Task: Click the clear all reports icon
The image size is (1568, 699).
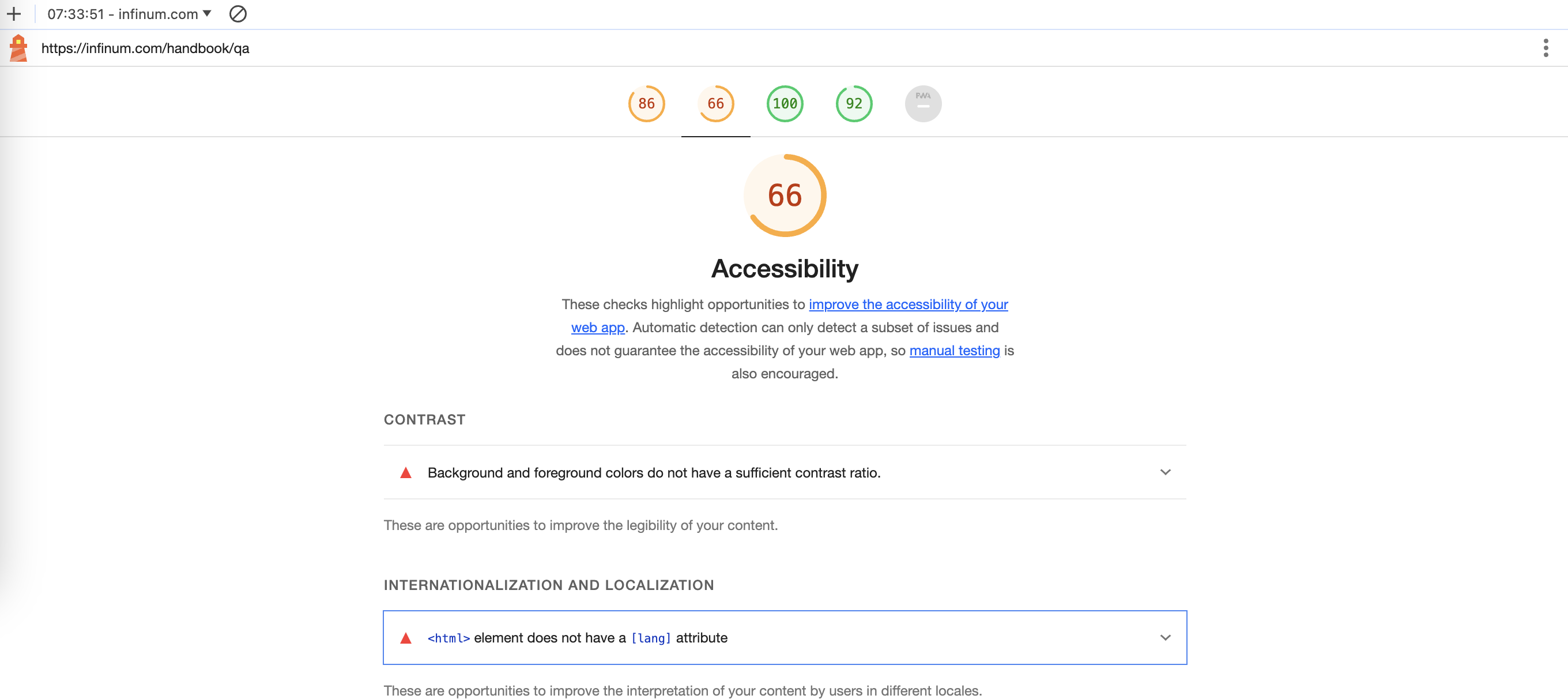Action: pyautogui.click(x=238, y=13)
